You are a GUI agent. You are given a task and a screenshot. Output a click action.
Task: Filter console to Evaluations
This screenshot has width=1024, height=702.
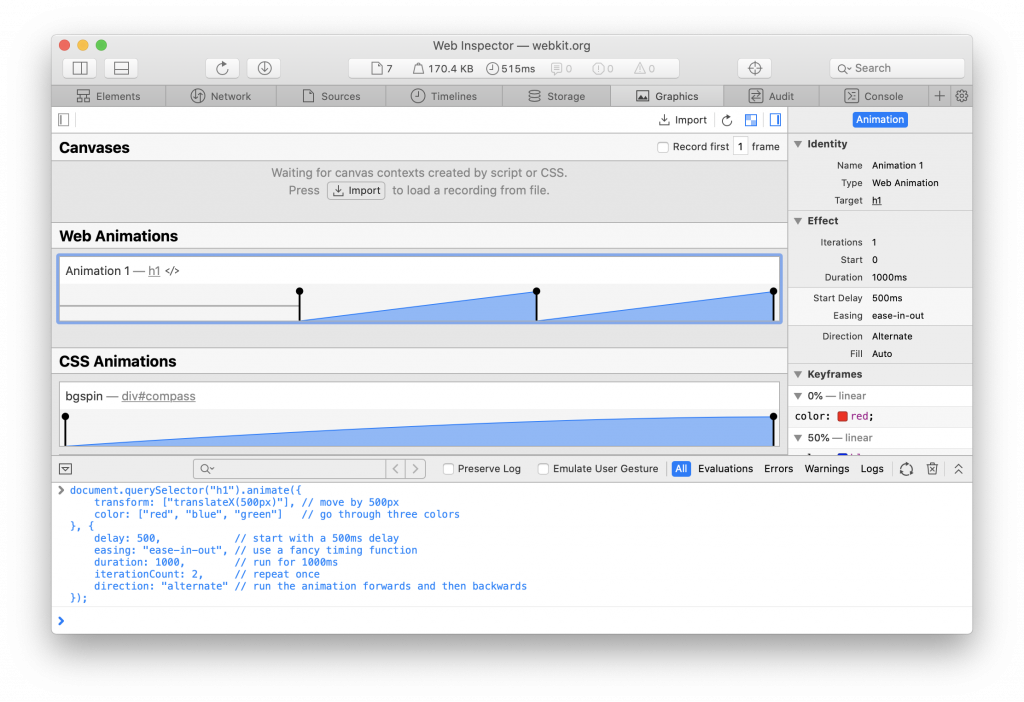pos(725,469)
